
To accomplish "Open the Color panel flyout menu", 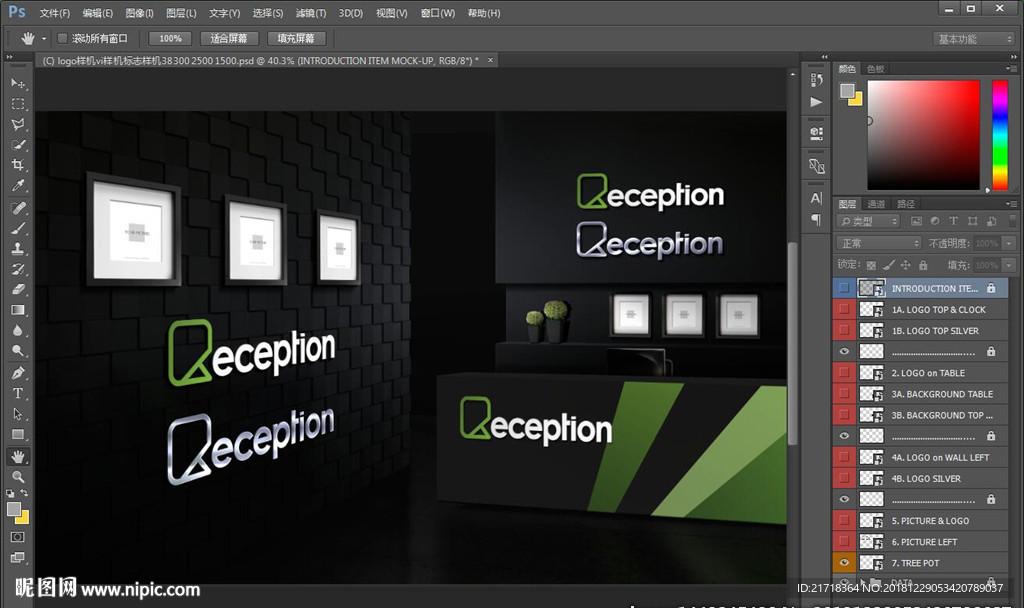I will pyautogui.click(x=1012, y=69).
